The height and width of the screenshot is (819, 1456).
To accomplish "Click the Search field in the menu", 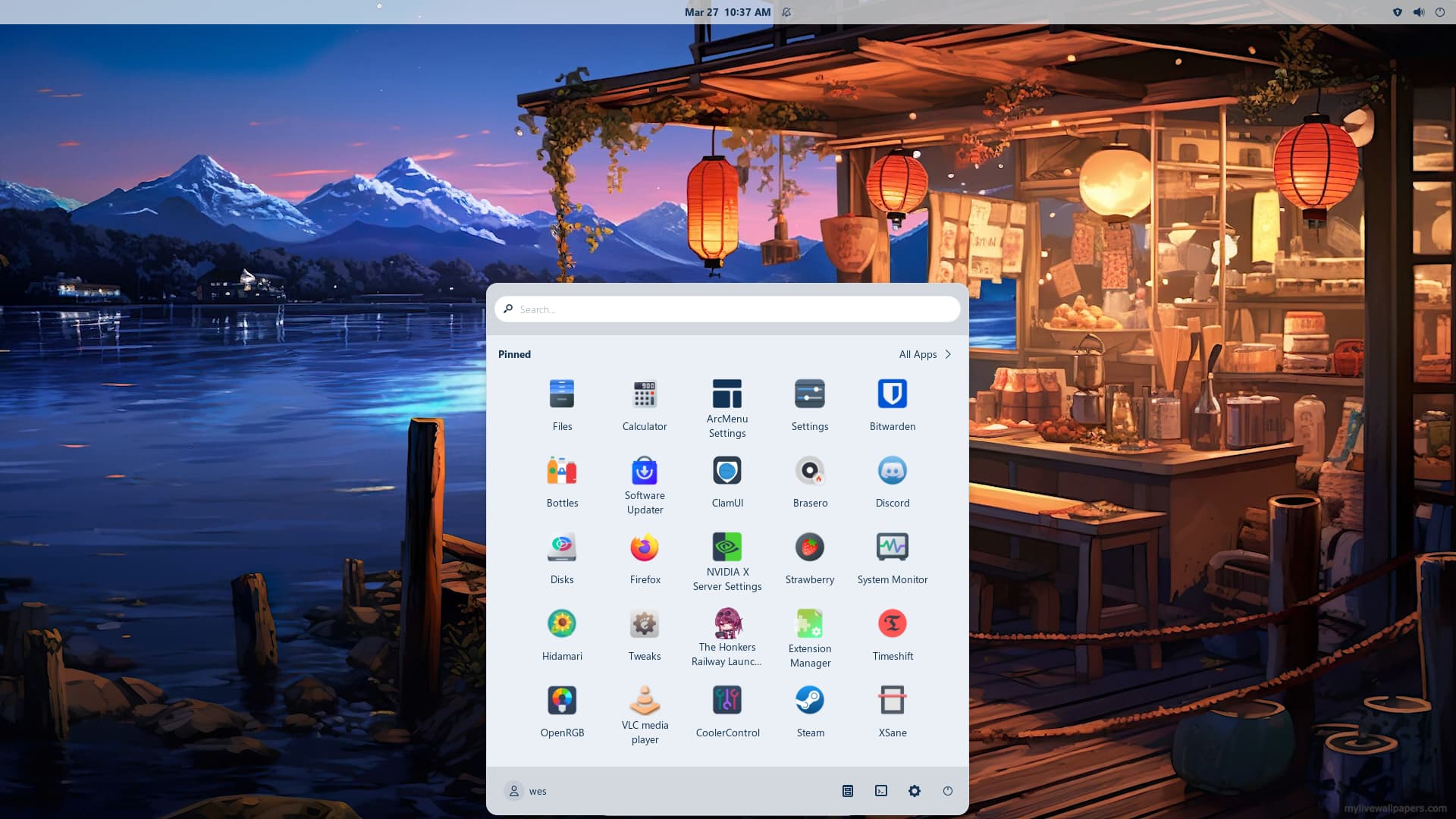I will (x=726, y=309).
